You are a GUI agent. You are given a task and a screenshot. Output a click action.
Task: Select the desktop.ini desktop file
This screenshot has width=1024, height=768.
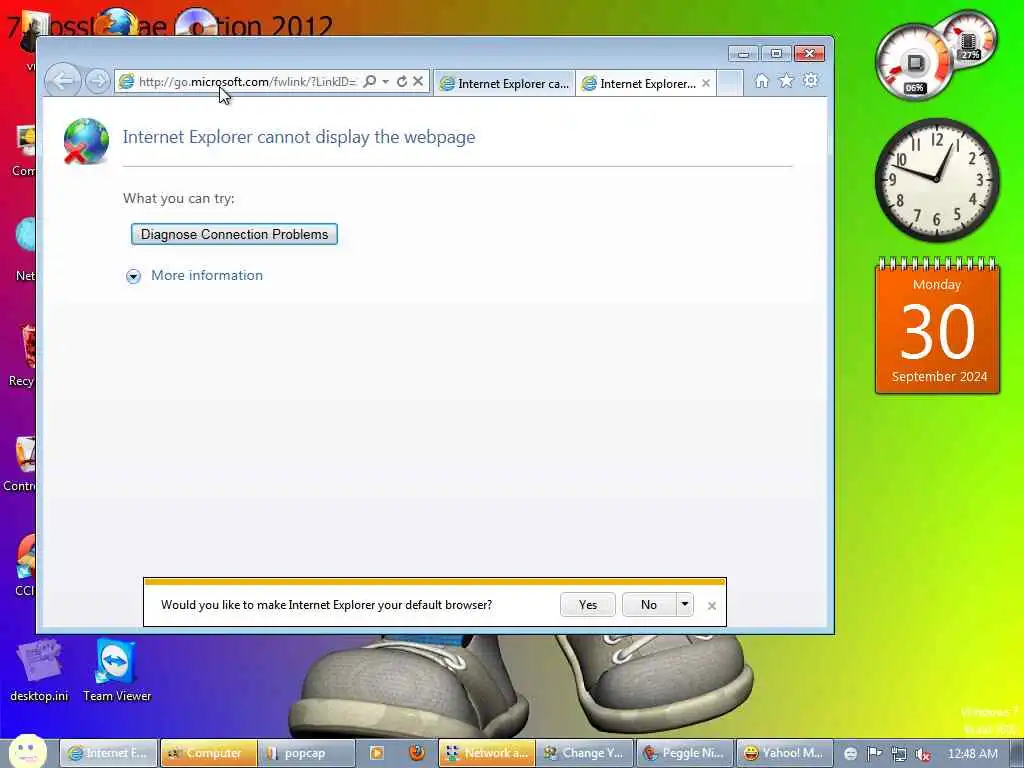[x=39, y=671]
